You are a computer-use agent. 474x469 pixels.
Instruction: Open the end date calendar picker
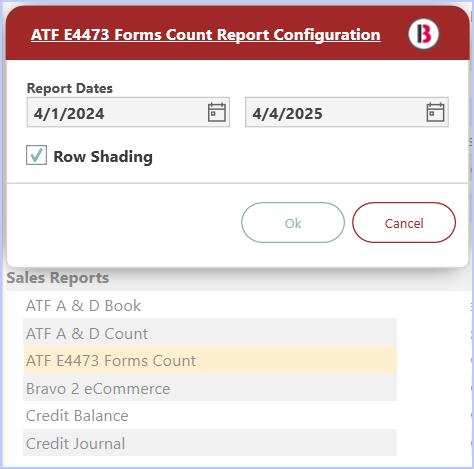(x=435, y=112)
